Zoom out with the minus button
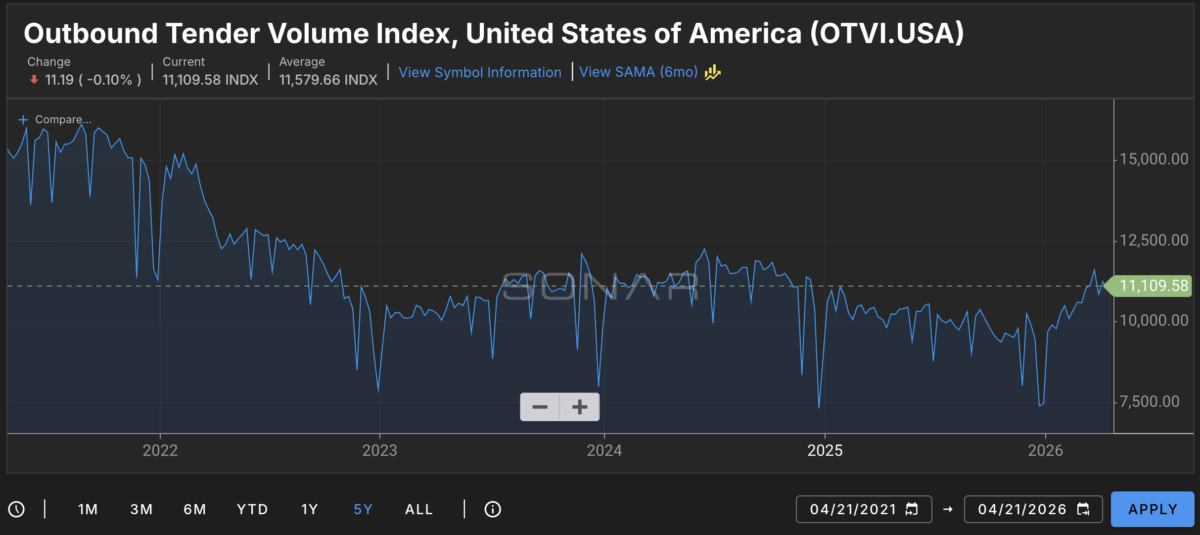The width and height of the screenshot is (1200, 535). (x=540, y=407)
